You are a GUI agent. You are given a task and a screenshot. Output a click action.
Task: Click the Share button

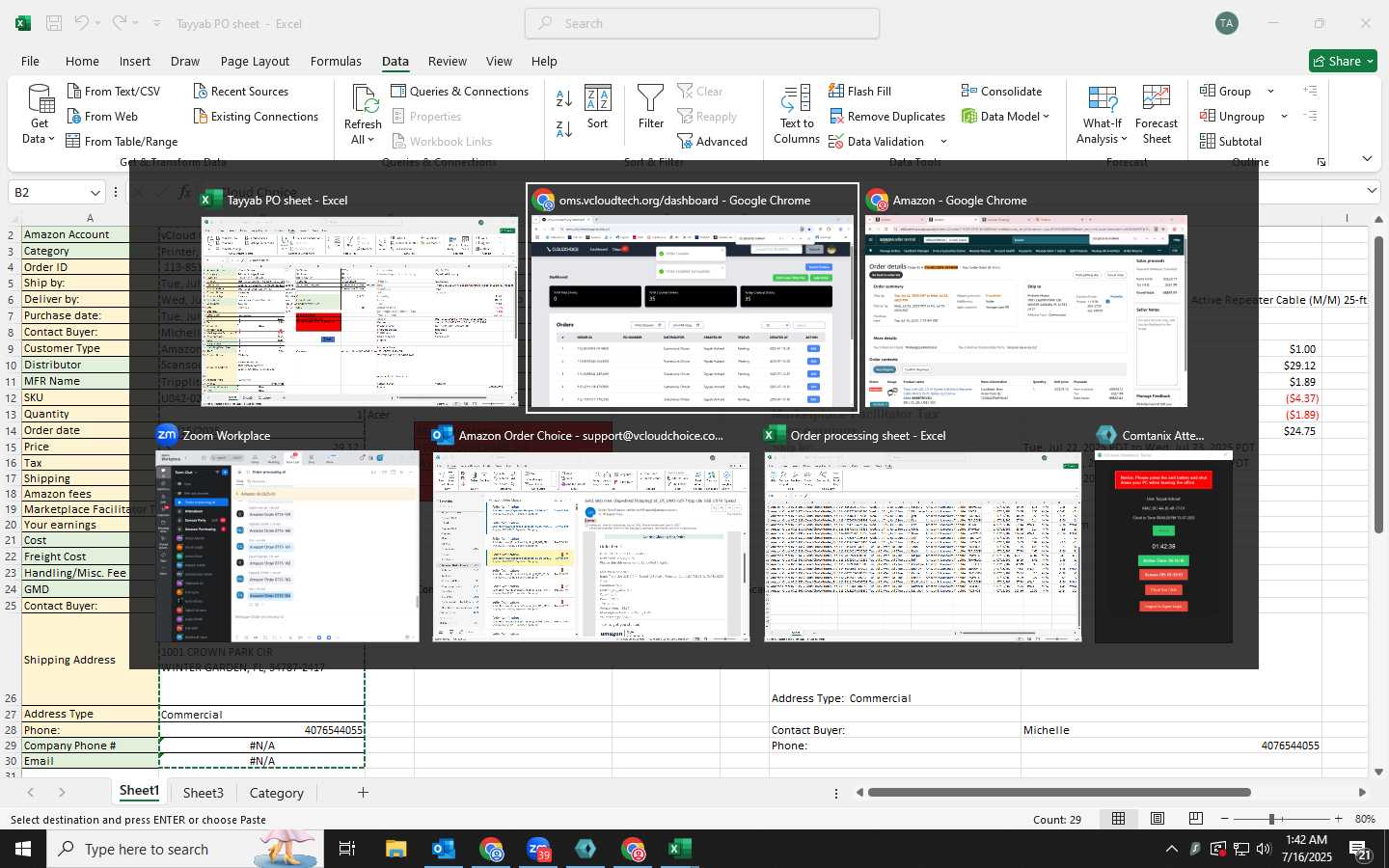(1343, 61)
